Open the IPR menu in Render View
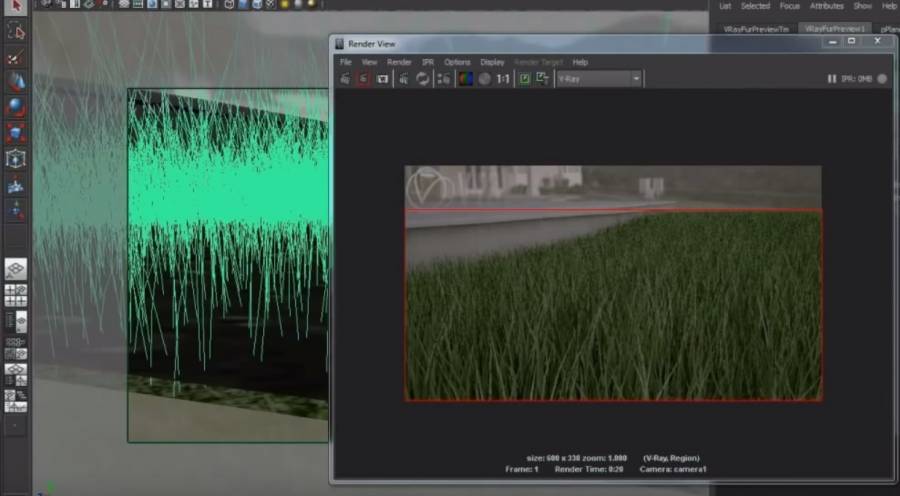The image size is (900, 496). 428,62
